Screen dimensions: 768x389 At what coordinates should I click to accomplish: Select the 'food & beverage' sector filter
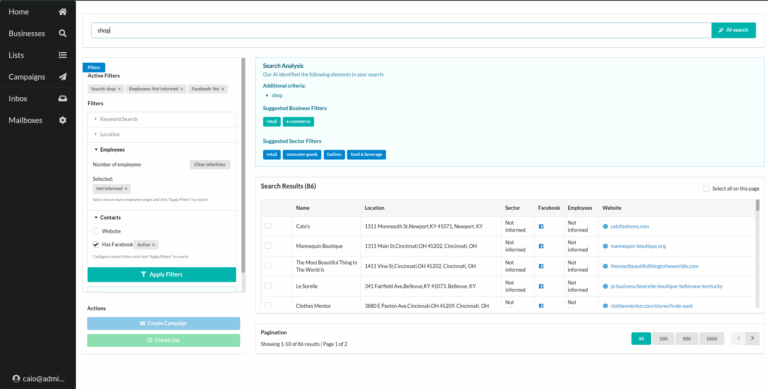[x=366, y=155]
